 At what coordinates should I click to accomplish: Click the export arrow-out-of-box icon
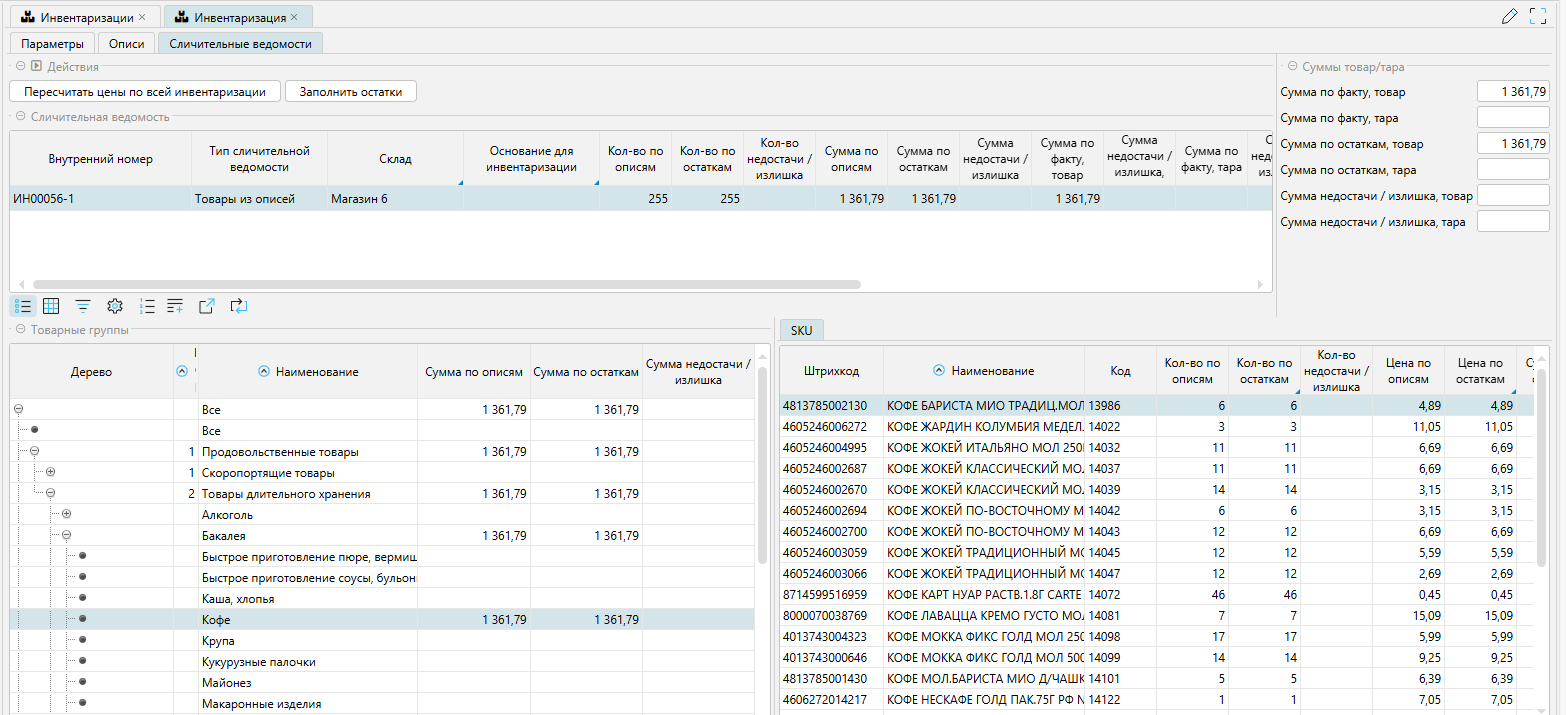[x=207, y=306]
